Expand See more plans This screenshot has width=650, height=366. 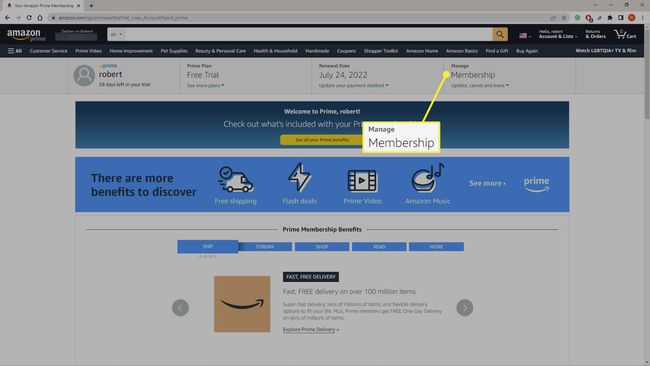pyautogui.click(x=205, y=85)
